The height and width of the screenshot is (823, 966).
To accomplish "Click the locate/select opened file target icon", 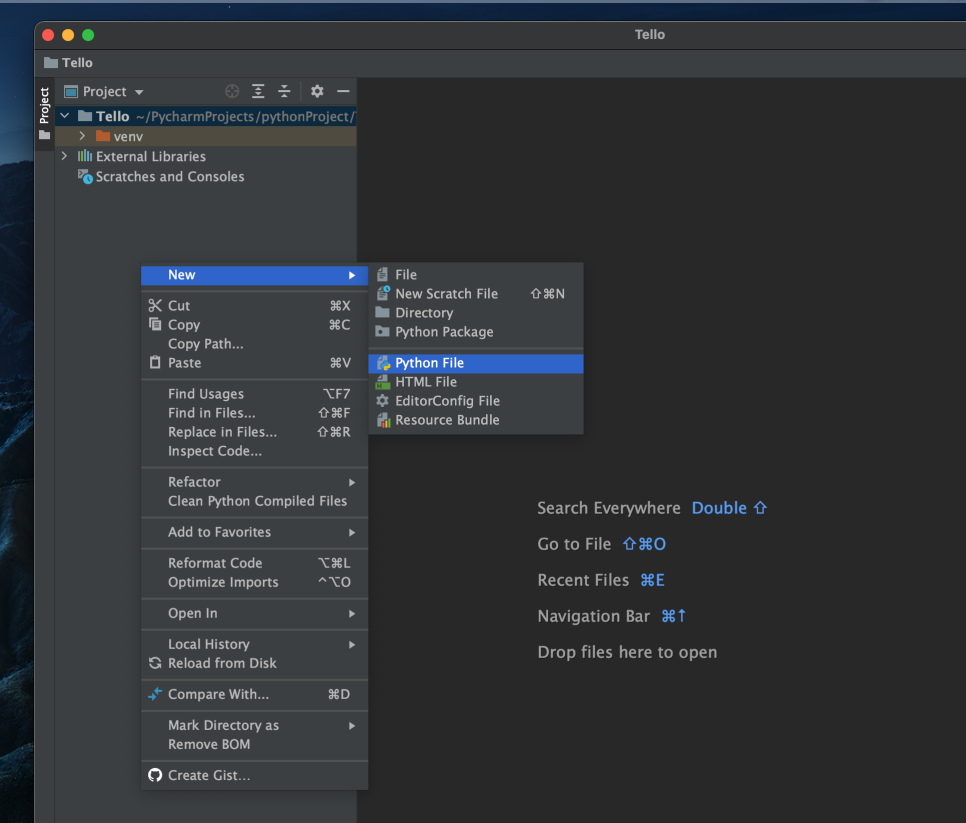I will point(232,91).
